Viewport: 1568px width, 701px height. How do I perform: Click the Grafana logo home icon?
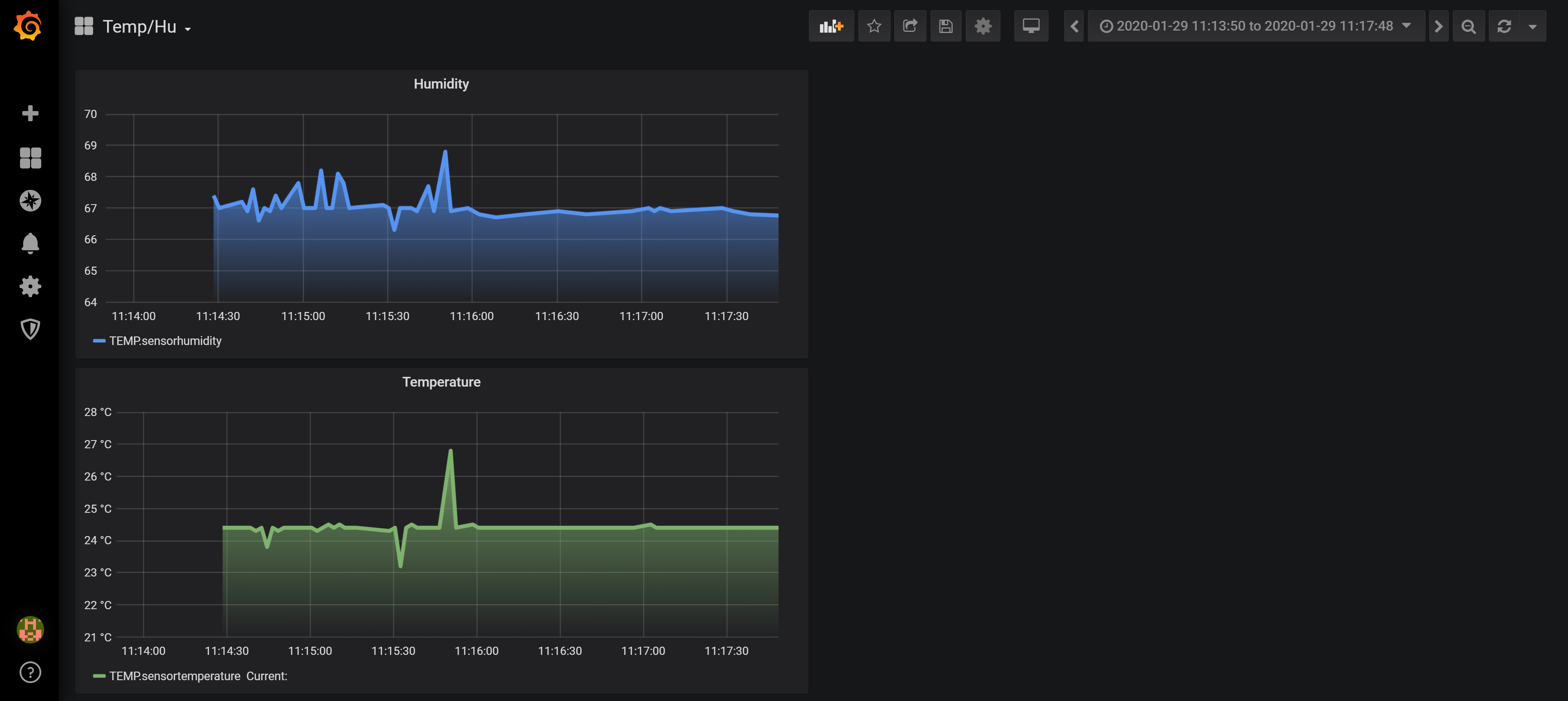[x=29, y=26]
